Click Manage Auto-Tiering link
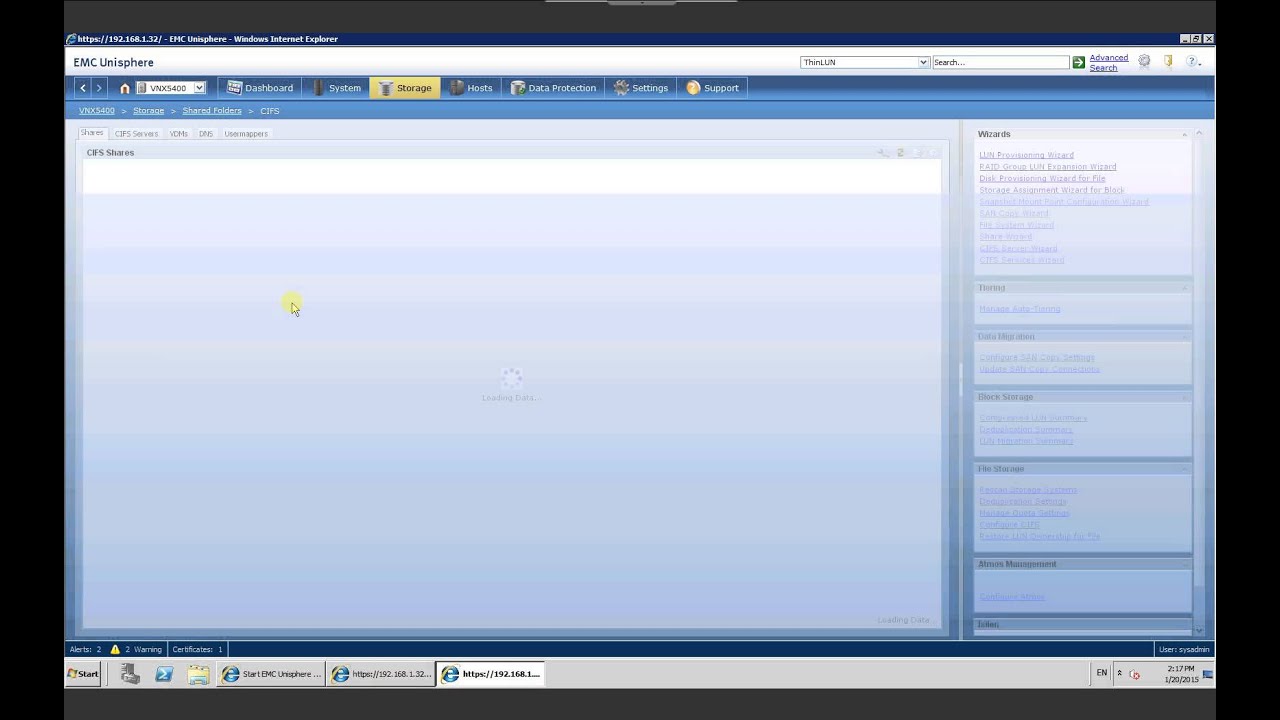This screenshot has width=1280, height=720. click(1019, 309)
